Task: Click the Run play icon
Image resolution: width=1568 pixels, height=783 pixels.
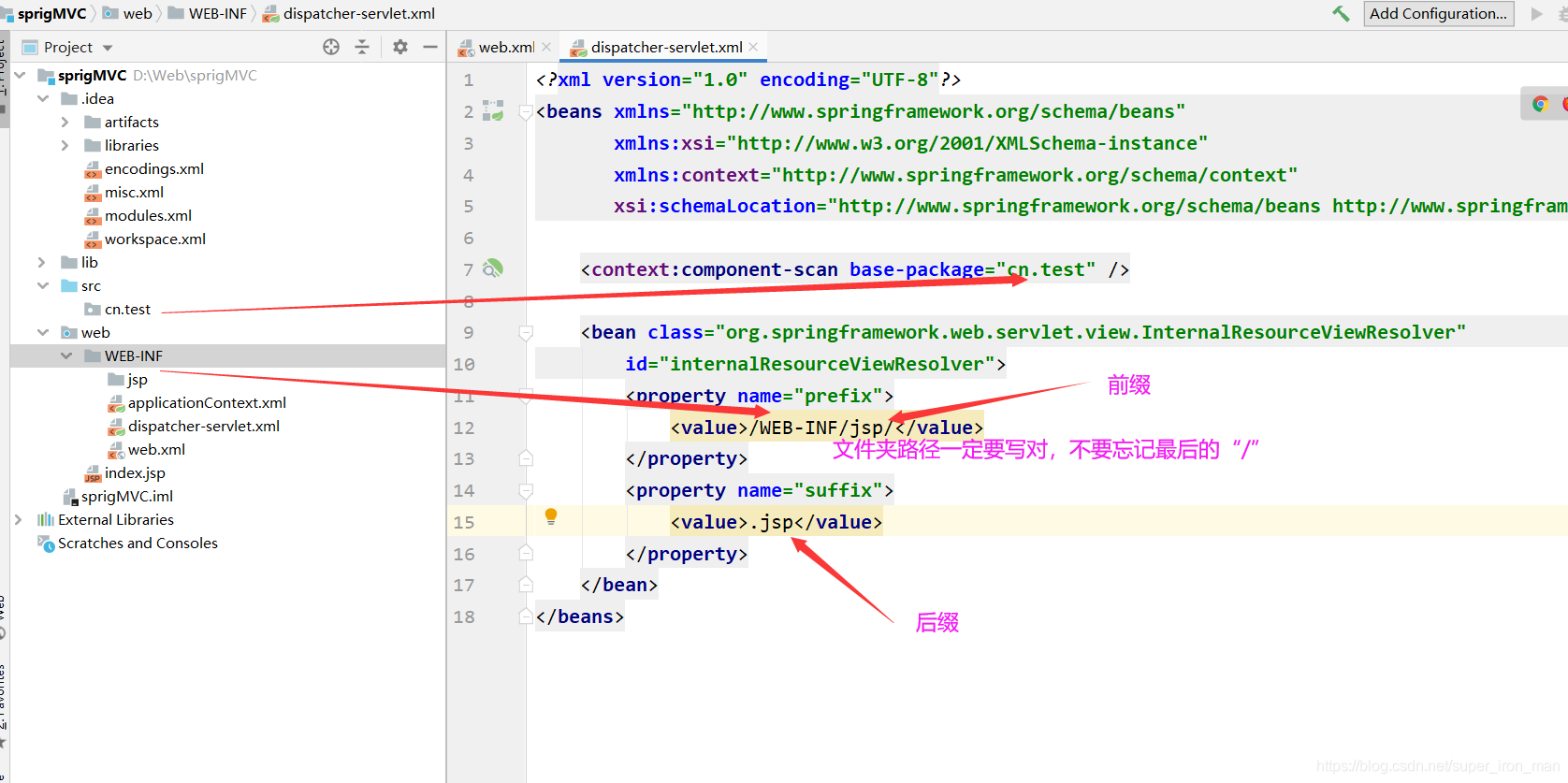Action: 1536,13
